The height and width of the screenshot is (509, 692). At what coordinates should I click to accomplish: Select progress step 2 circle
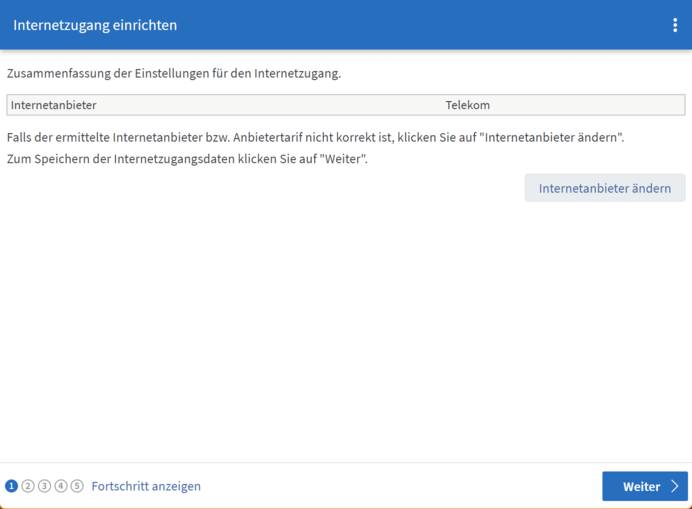[x=28, y=486]
